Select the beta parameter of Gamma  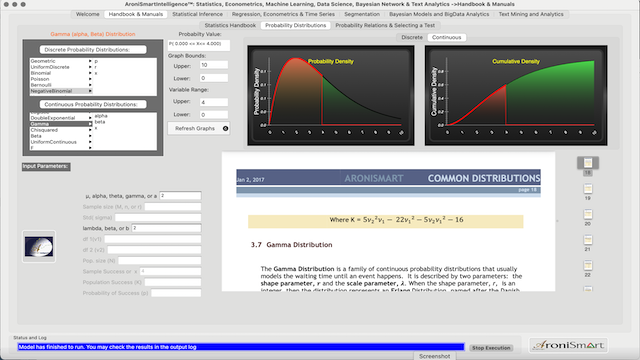100,122
